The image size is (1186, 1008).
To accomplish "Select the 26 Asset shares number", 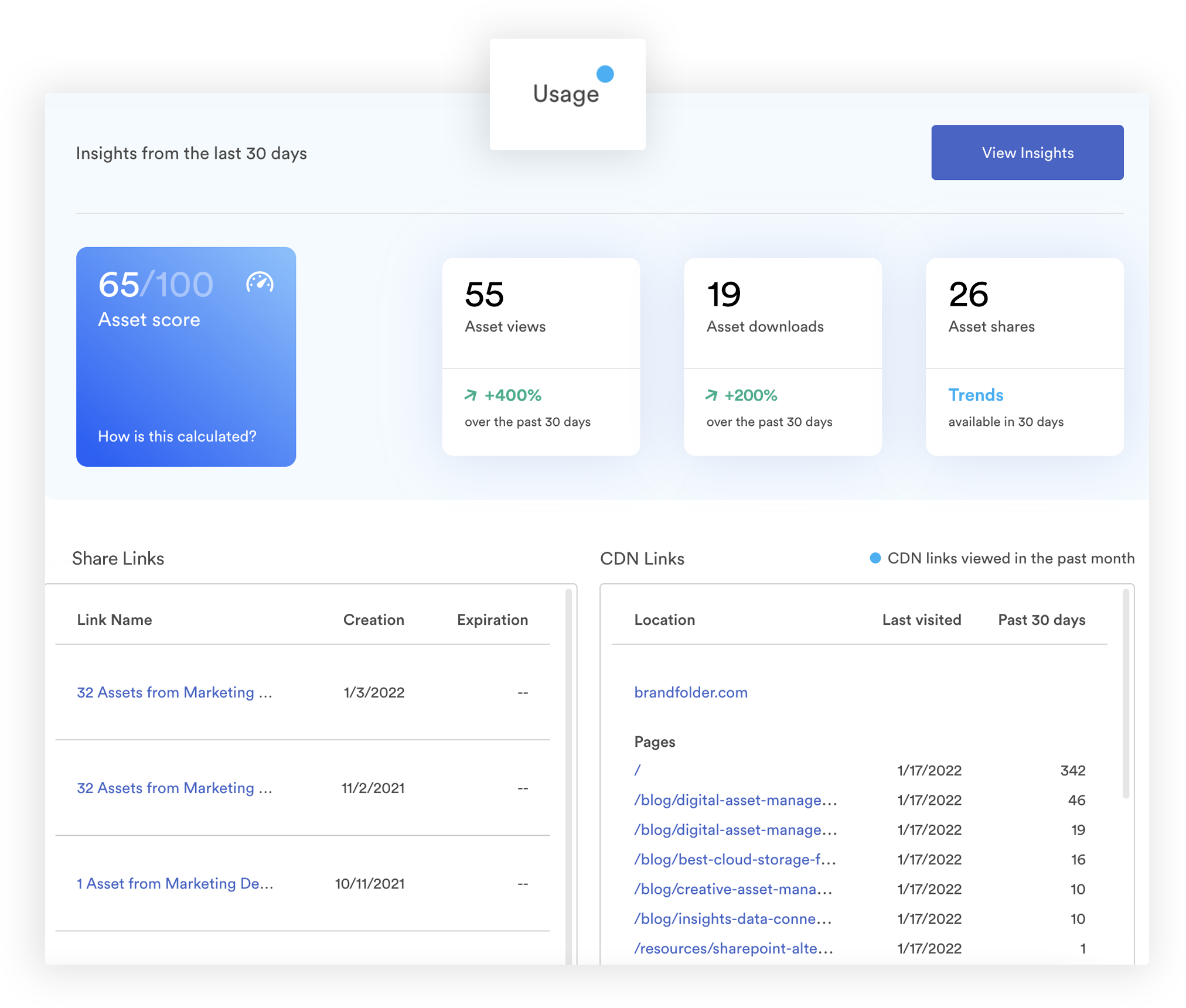I will pyautogui.click(x=968, y=294).
